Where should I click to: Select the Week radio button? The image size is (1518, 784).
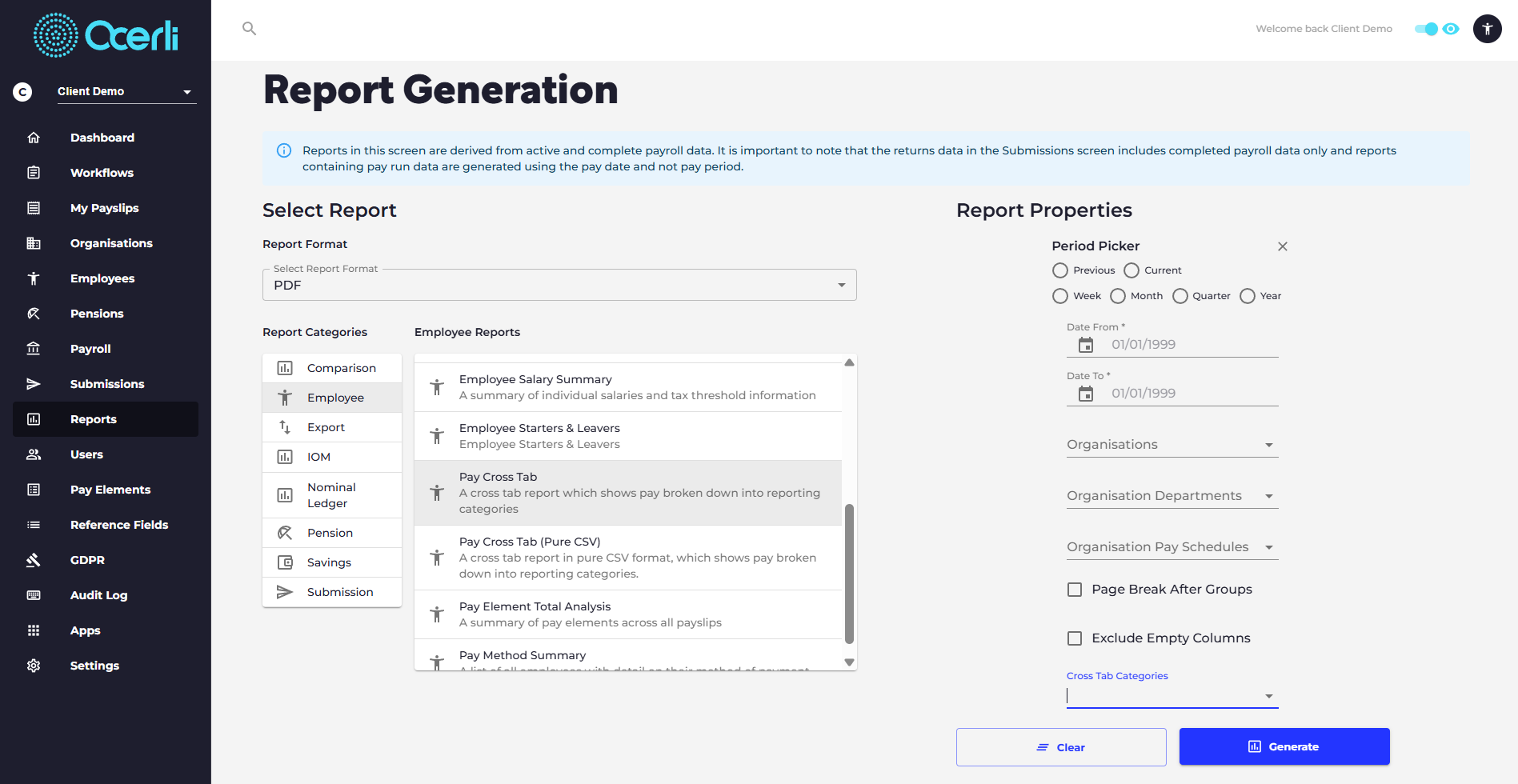[1060, 296]
